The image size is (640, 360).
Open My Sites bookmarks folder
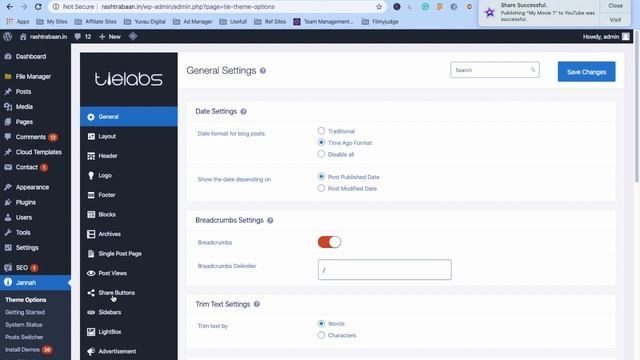pos(52,22)
